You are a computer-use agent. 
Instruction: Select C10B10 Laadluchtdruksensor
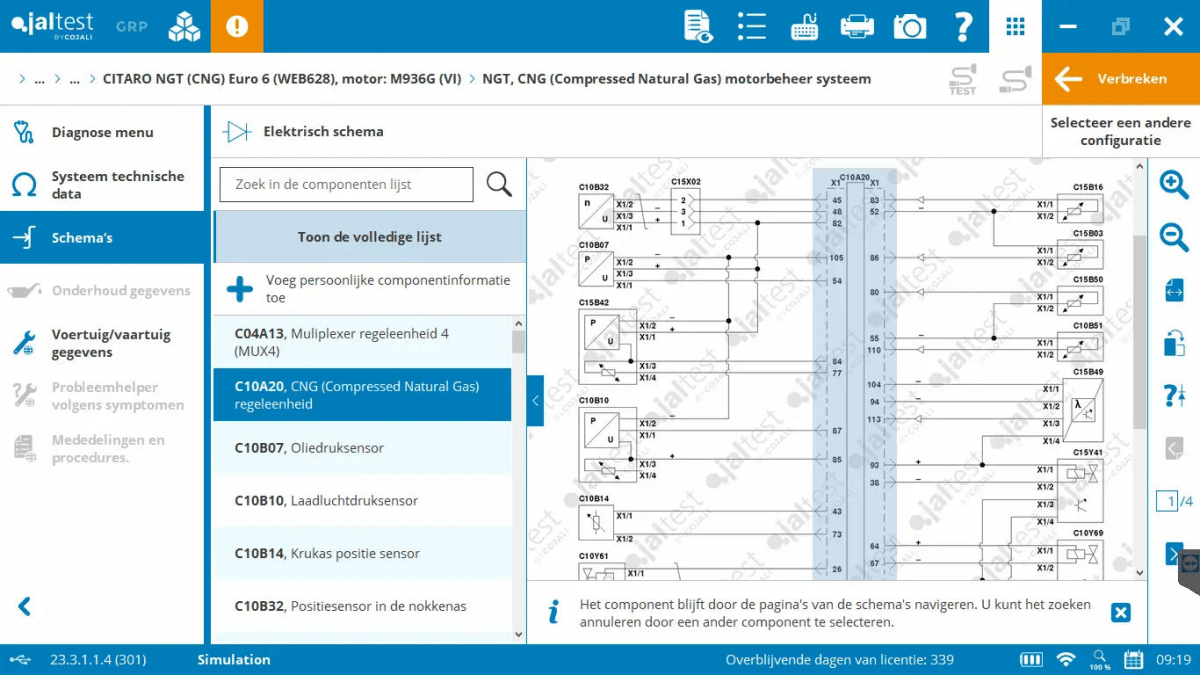pyautogui.click(x=362, y=501)
